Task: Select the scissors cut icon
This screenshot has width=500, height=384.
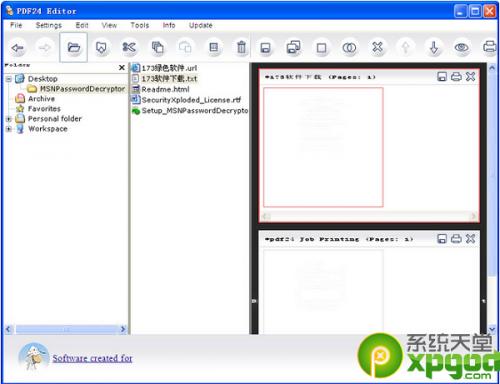Action: [129, 48]
